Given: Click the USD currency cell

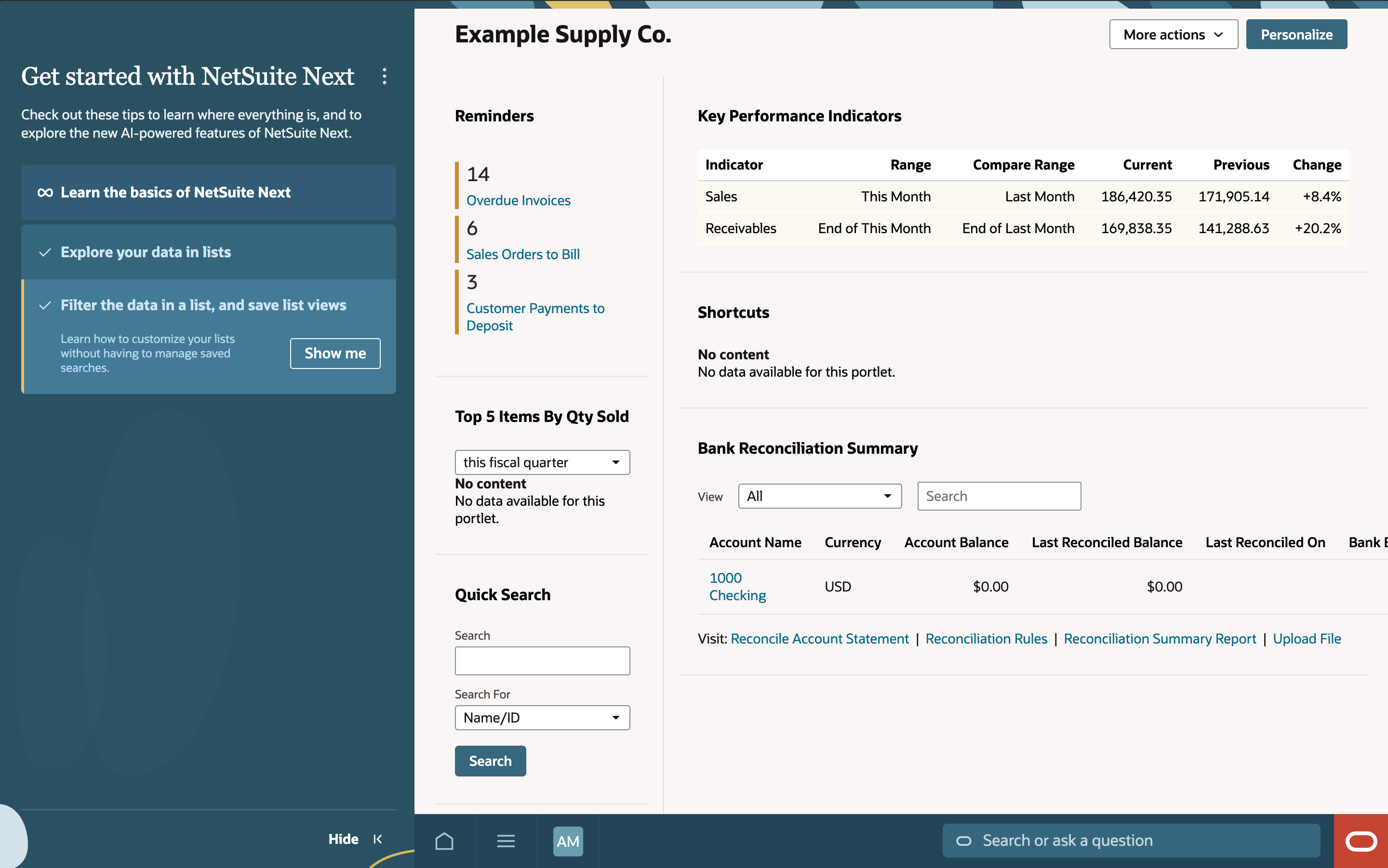Looking at the screenshot, I should (838, 587).
